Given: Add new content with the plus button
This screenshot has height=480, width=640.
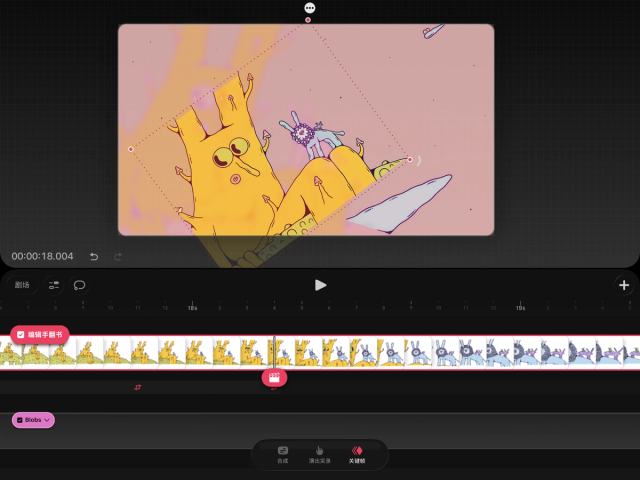Looking at the screenshot, I should point(624,285).
